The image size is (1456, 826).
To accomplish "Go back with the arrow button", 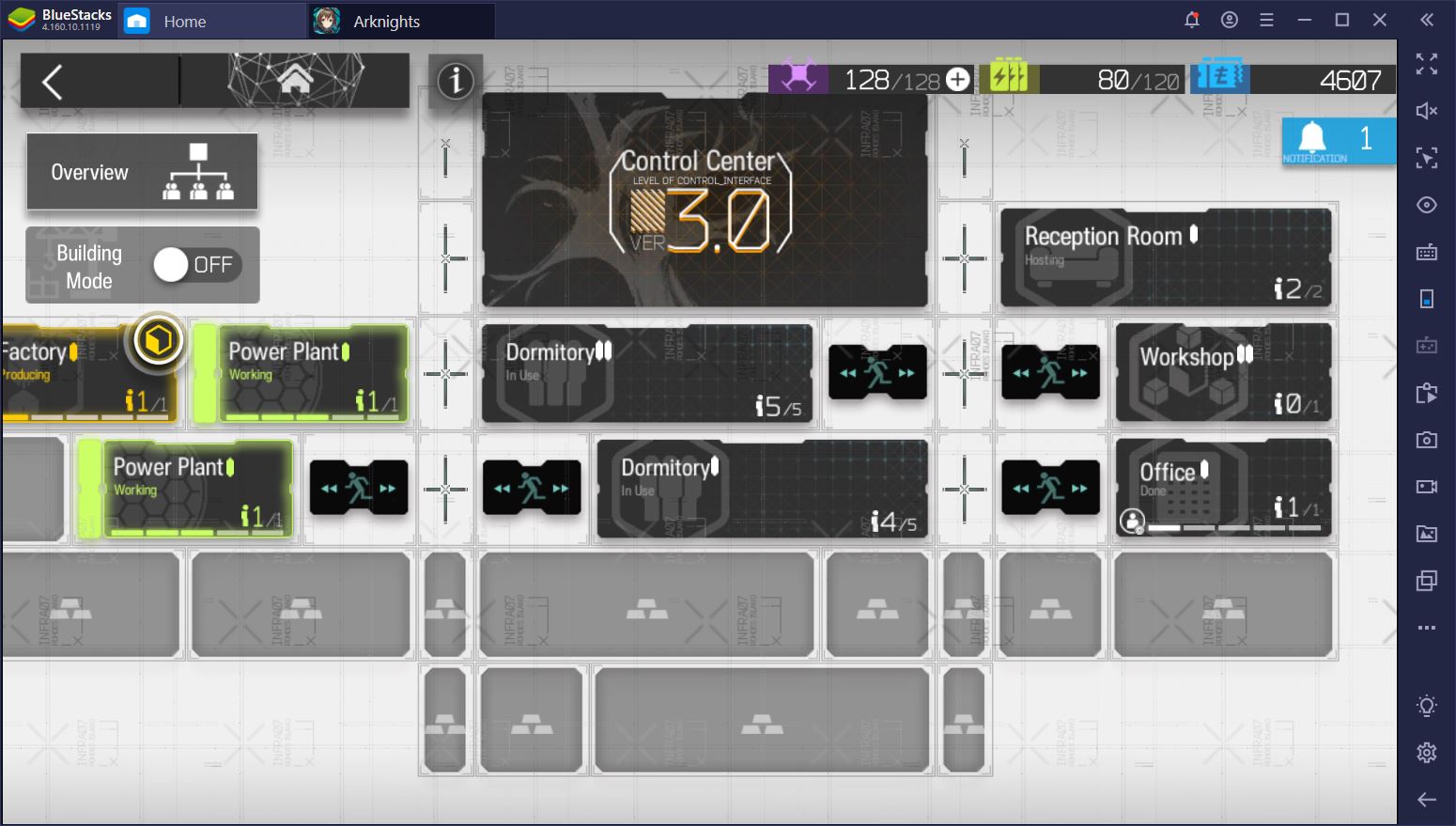I will [x=54, y=82].
